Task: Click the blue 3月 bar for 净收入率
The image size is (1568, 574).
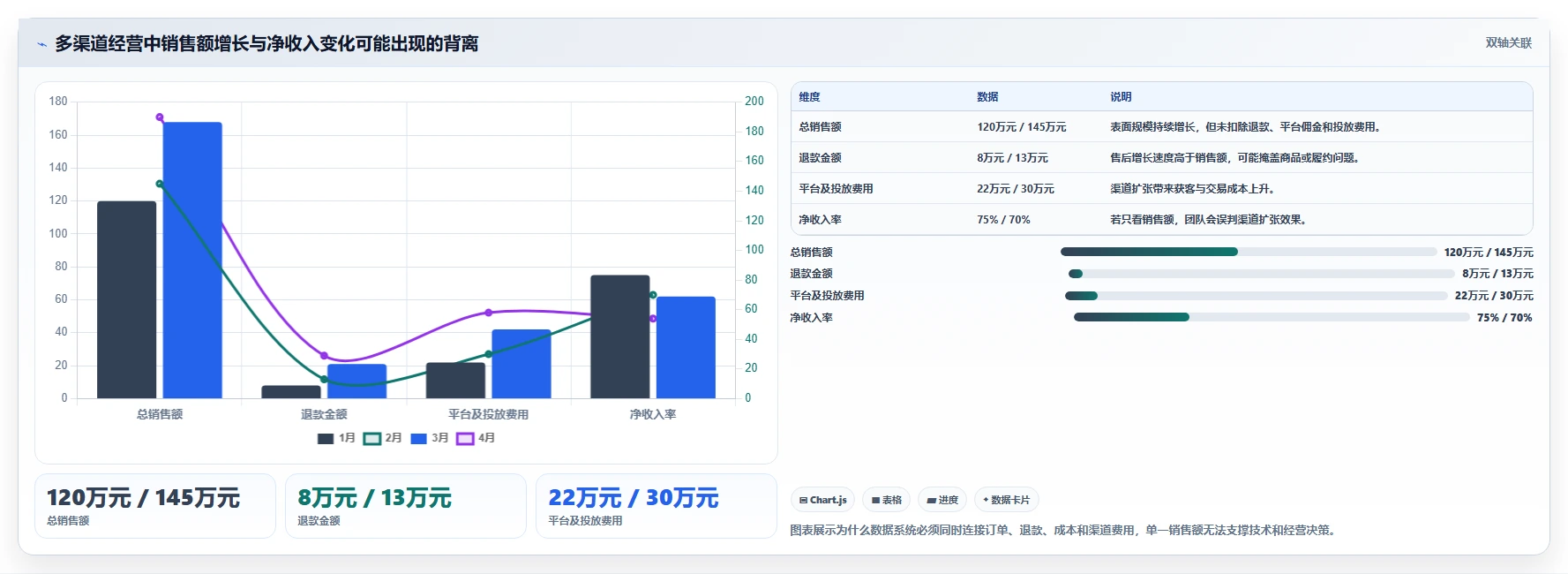Action: (686, 347)
